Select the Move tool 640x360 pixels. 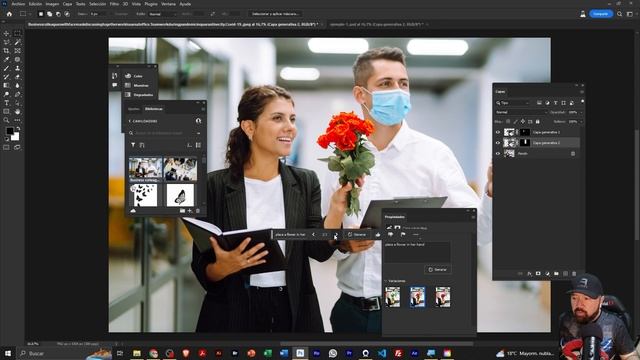pos(6,33)
